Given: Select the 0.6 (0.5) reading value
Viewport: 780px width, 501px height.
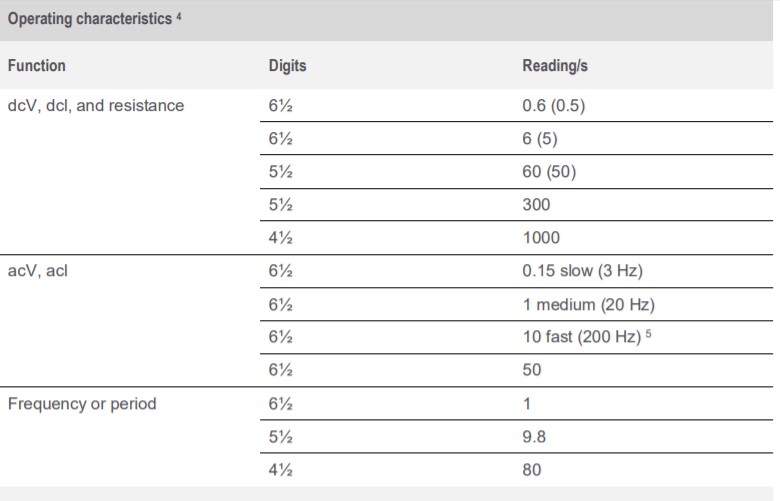Looking at the screenshot, I should point(554,105).
